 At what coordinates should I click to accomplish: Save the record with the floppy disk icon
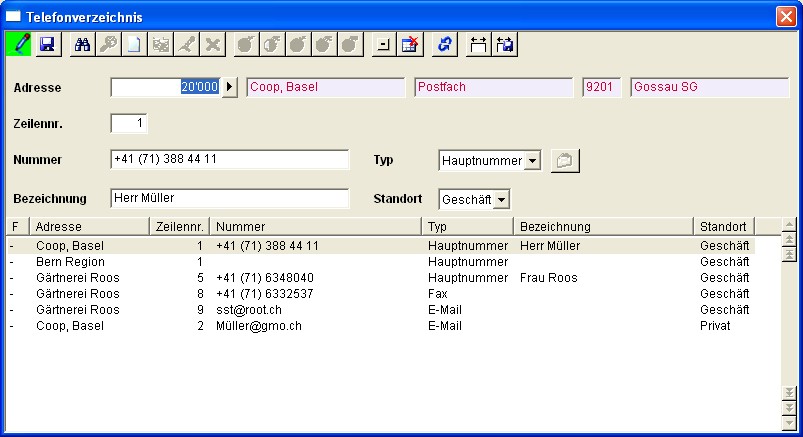pyautogui.click(x=48, y=44)
